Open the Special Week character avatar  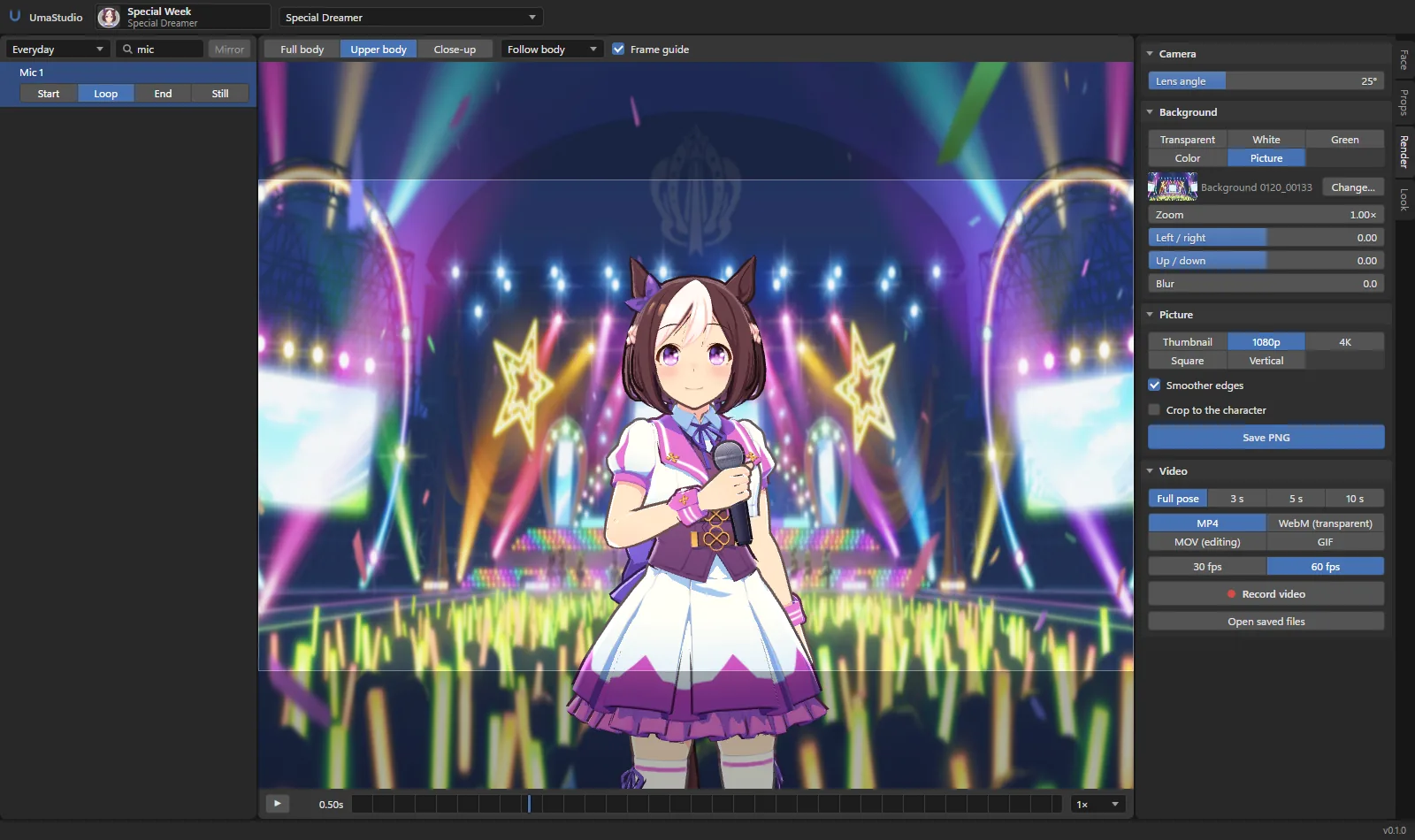point(109,17)
